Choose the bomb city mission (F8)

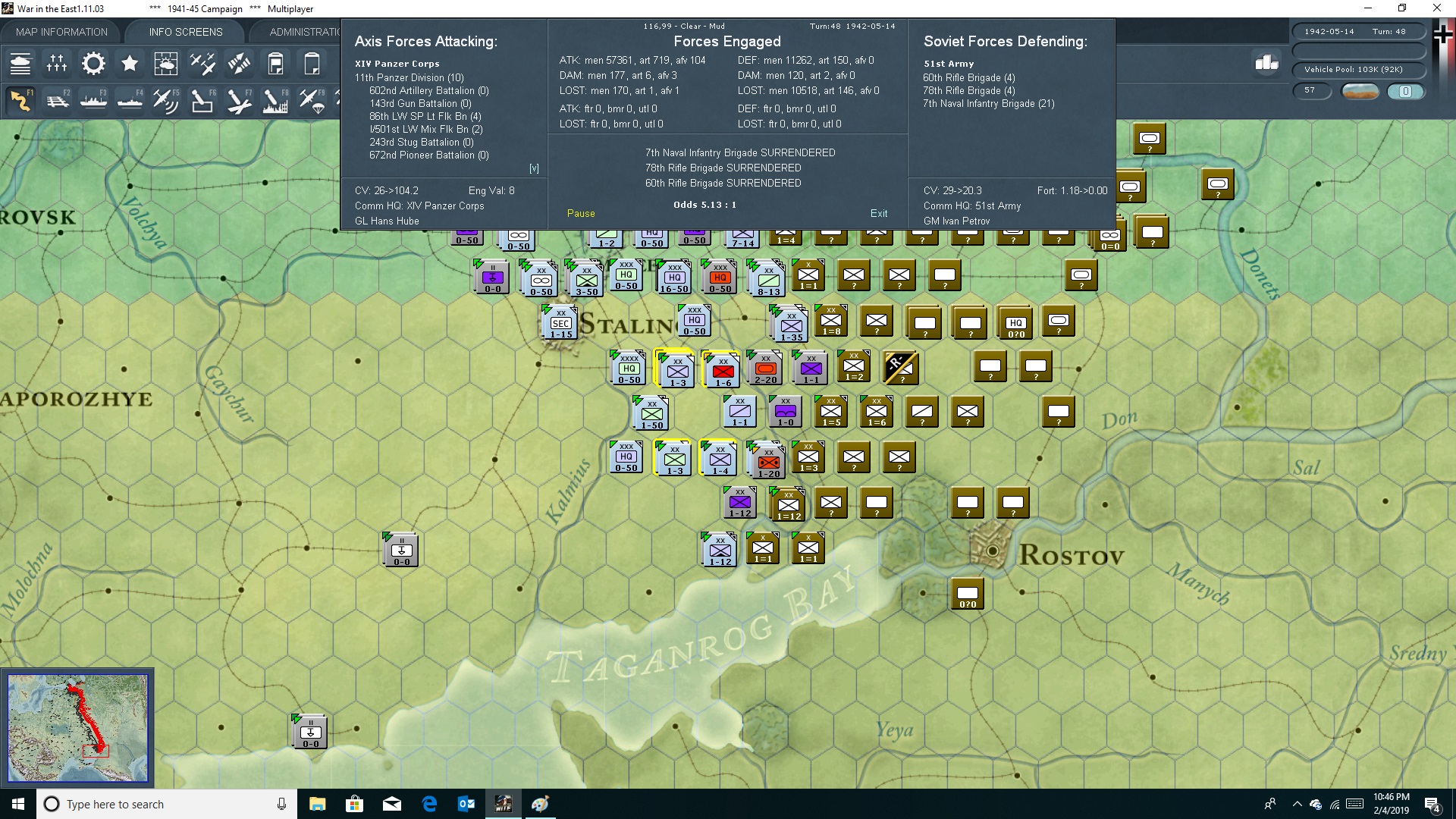275,100
